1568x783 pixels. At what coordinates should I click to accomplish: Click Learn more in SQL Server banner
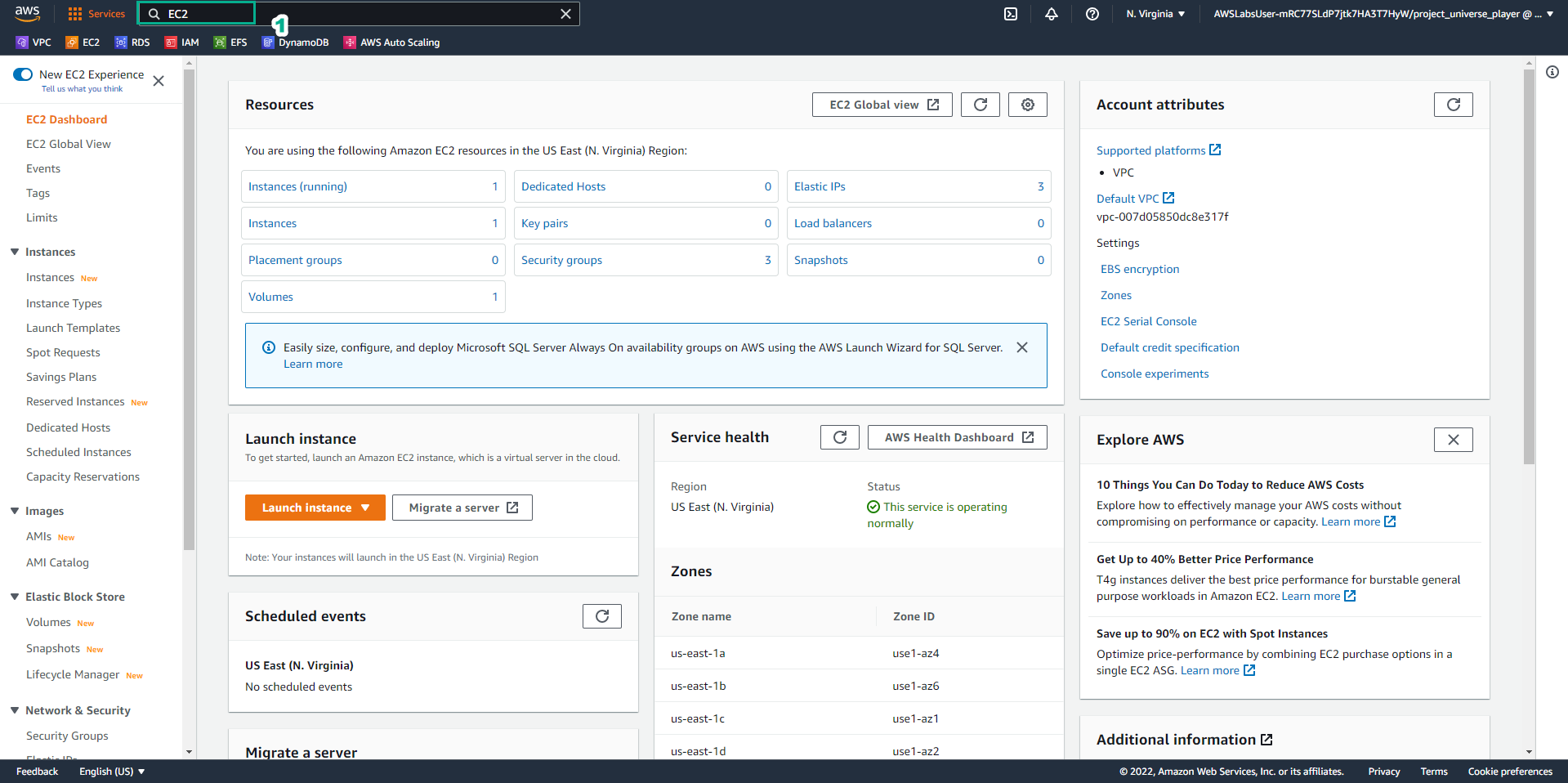[x=313, y=365]
